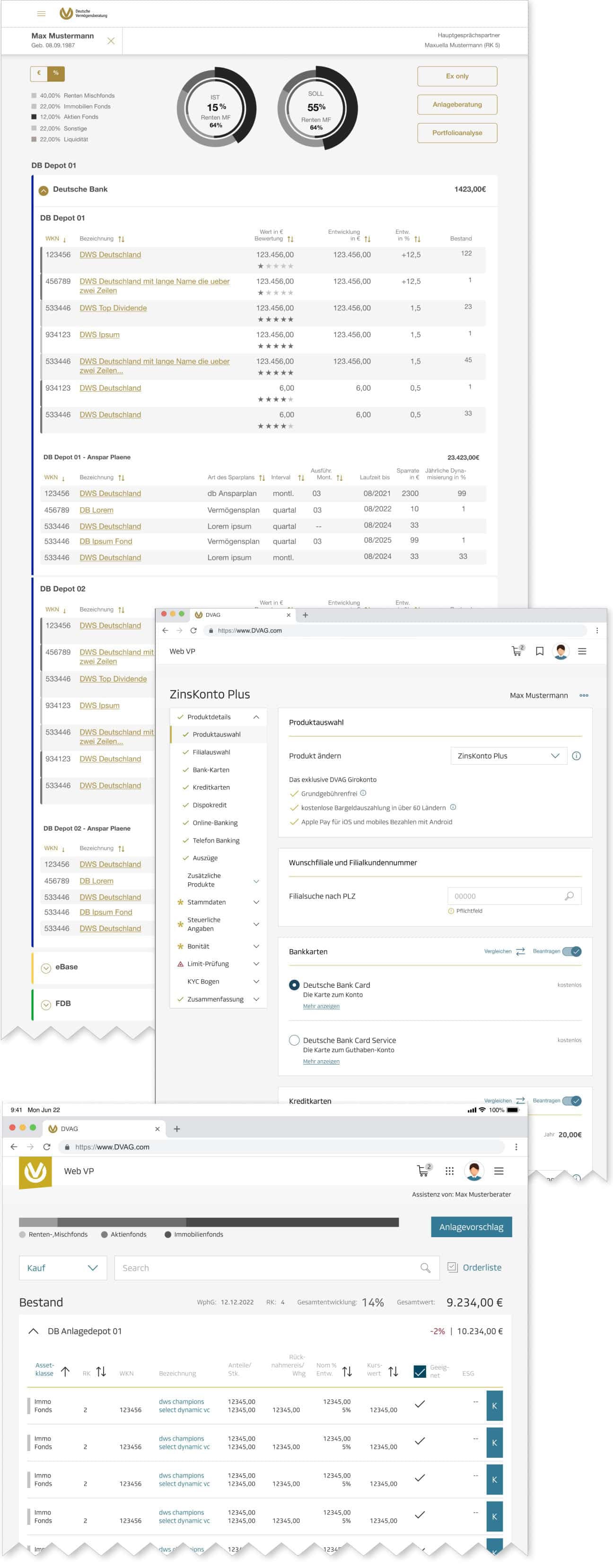The image size is (613, 1568).
Task: Open shopping cart in bottom Web VP window
Action: tap(424, 1170)
